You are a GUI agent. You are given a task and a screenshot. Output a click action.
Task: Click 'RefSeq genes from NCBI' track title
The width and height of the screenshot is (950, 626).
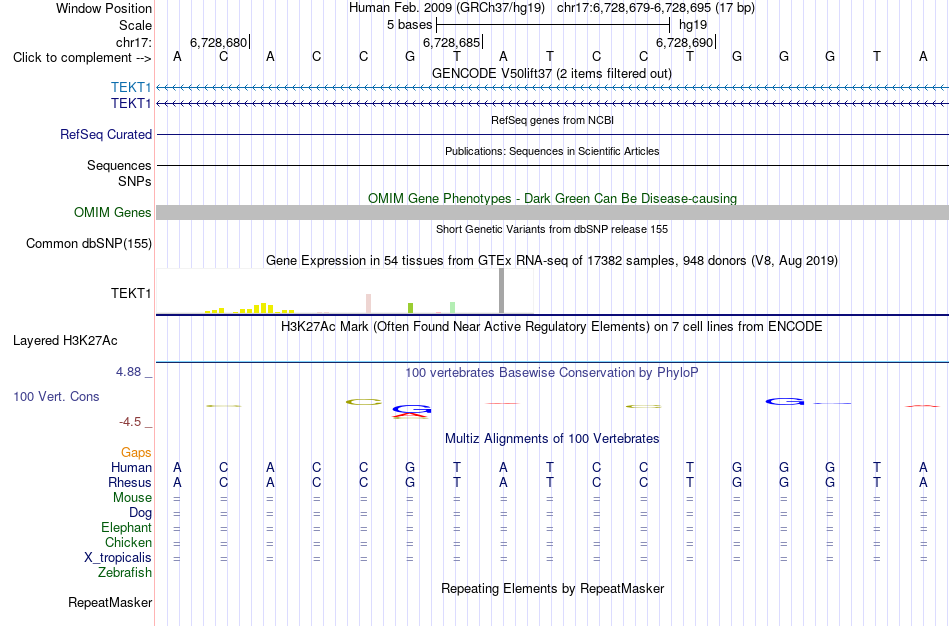552,120
